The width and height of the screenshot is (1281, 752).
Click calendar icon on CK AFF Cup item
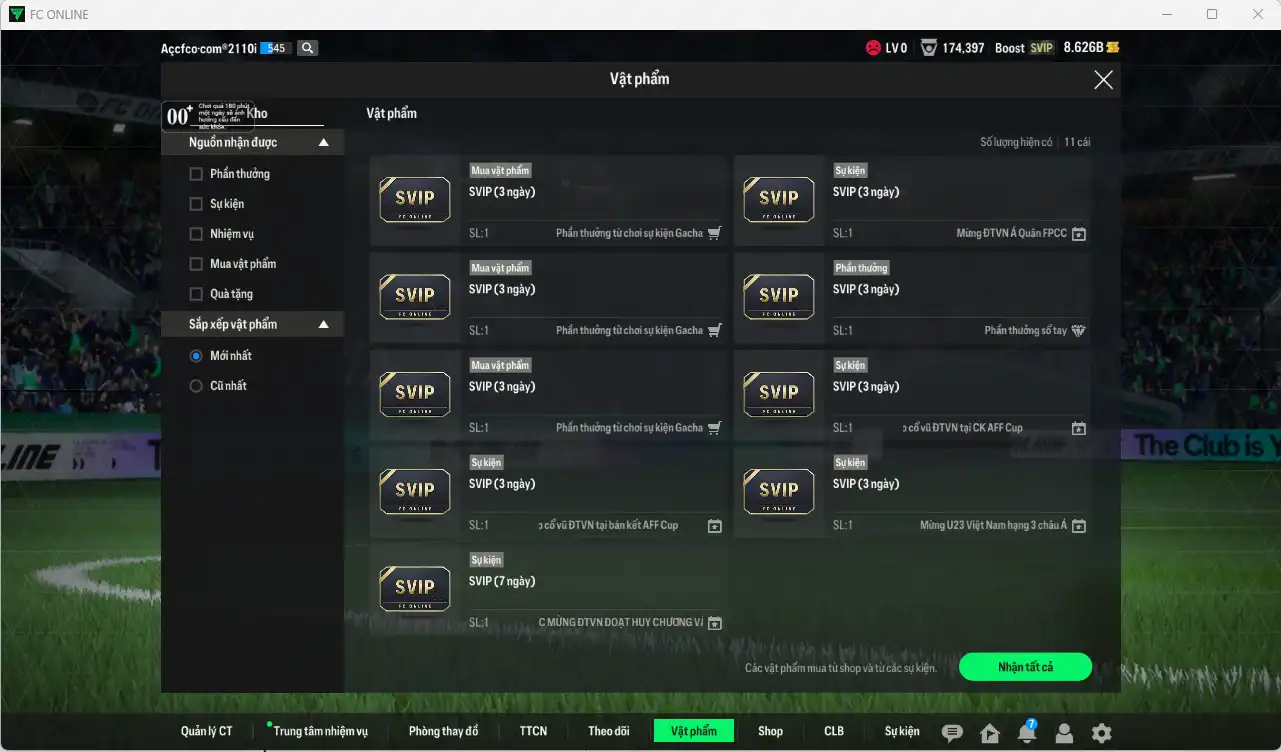1079,428
